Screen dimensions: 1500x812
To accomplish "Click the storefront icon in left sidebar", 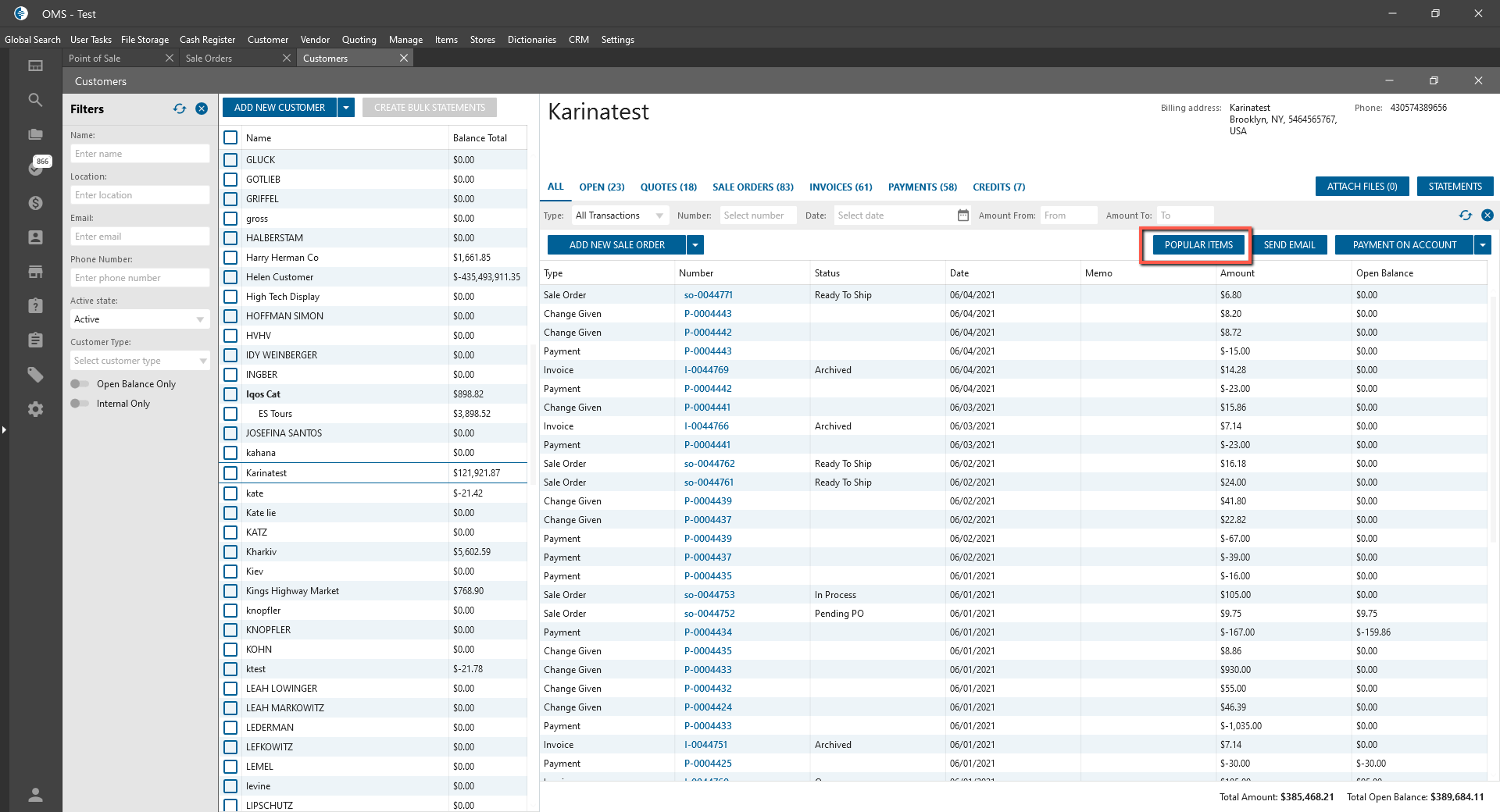I will [35, 272].
